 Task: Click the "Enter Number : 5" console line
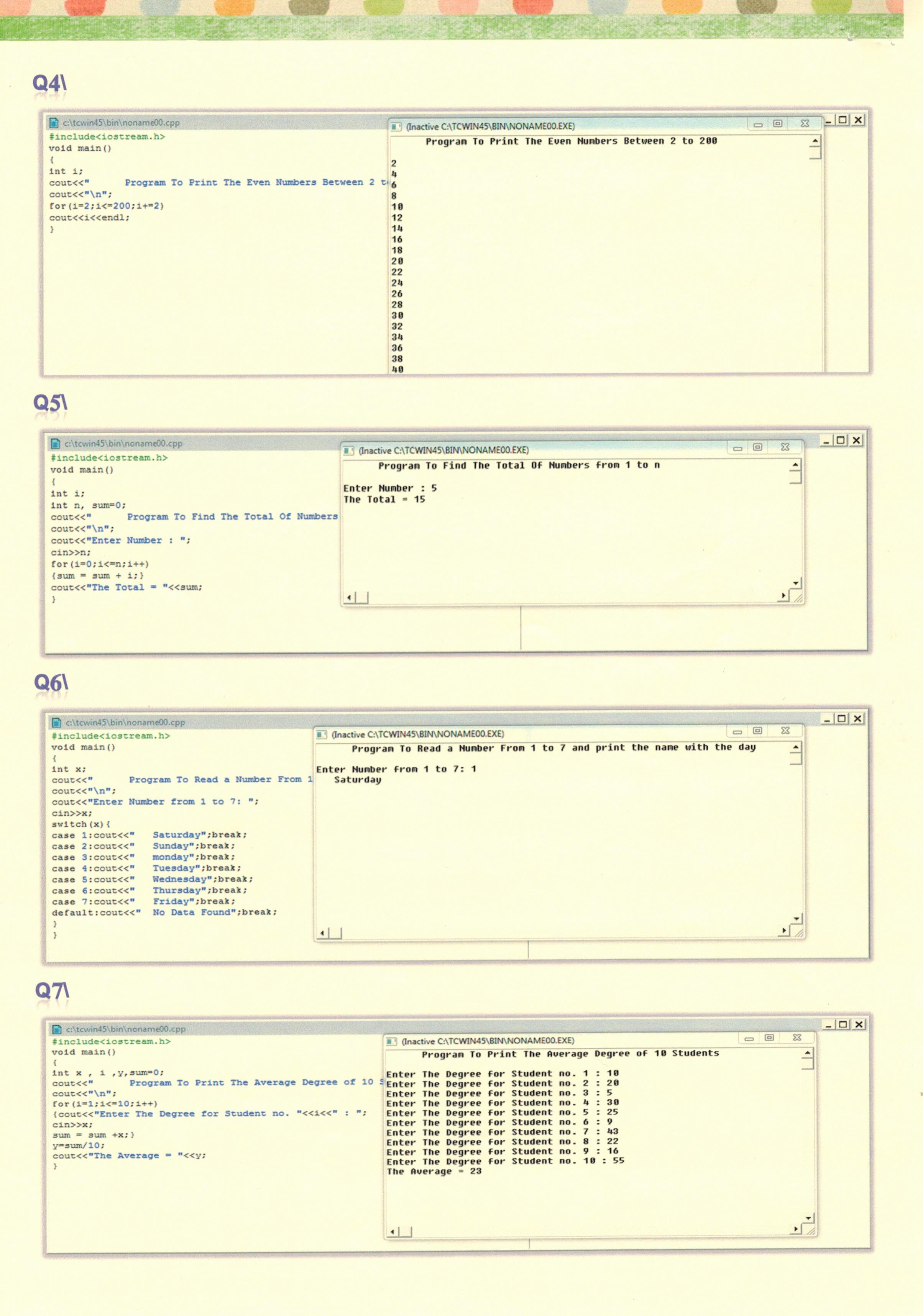click(x=390, y=488)
